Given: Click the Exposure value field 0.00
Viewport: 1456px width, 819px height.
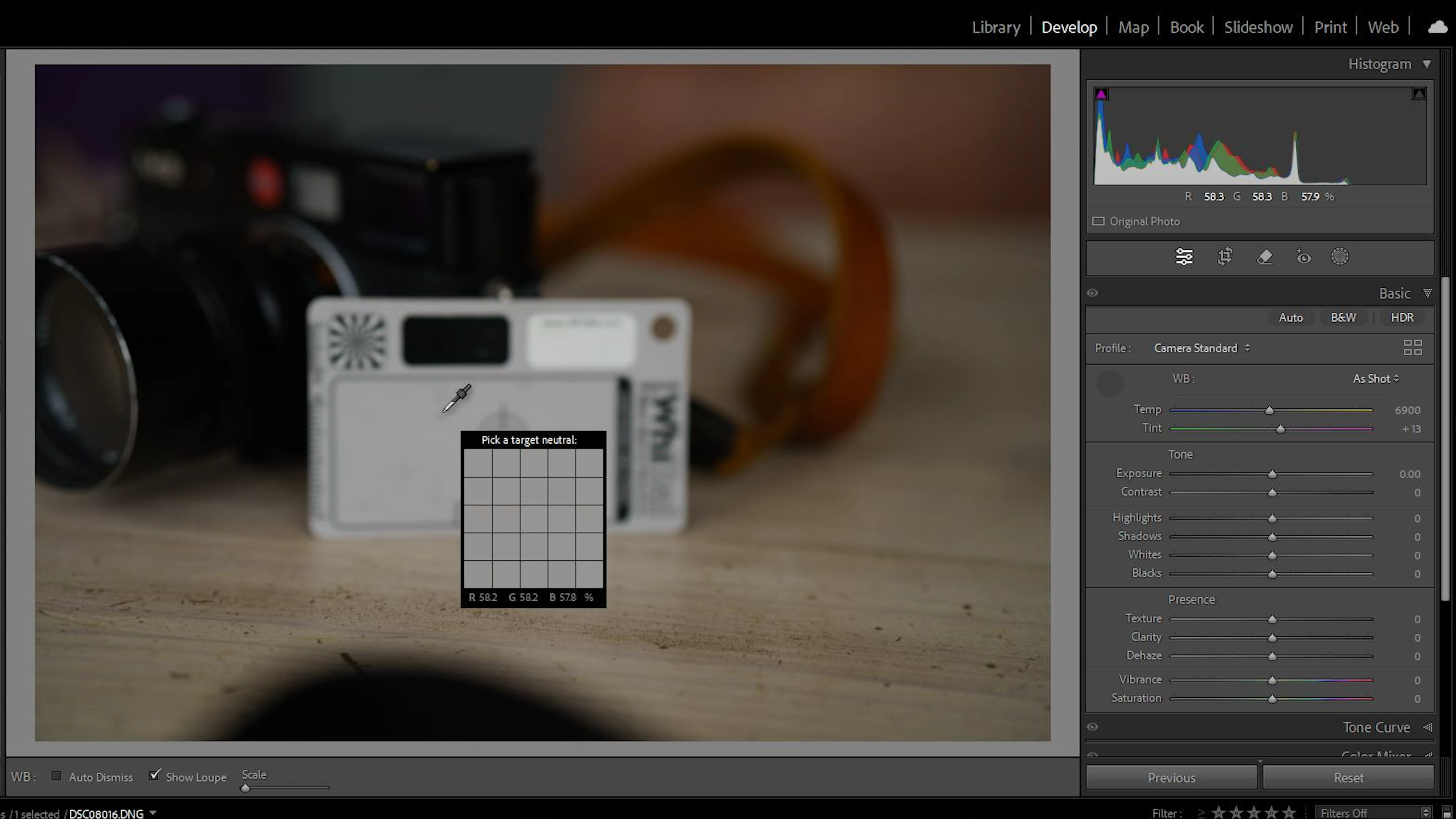Looking at the screenshot, I should 1409,474.
